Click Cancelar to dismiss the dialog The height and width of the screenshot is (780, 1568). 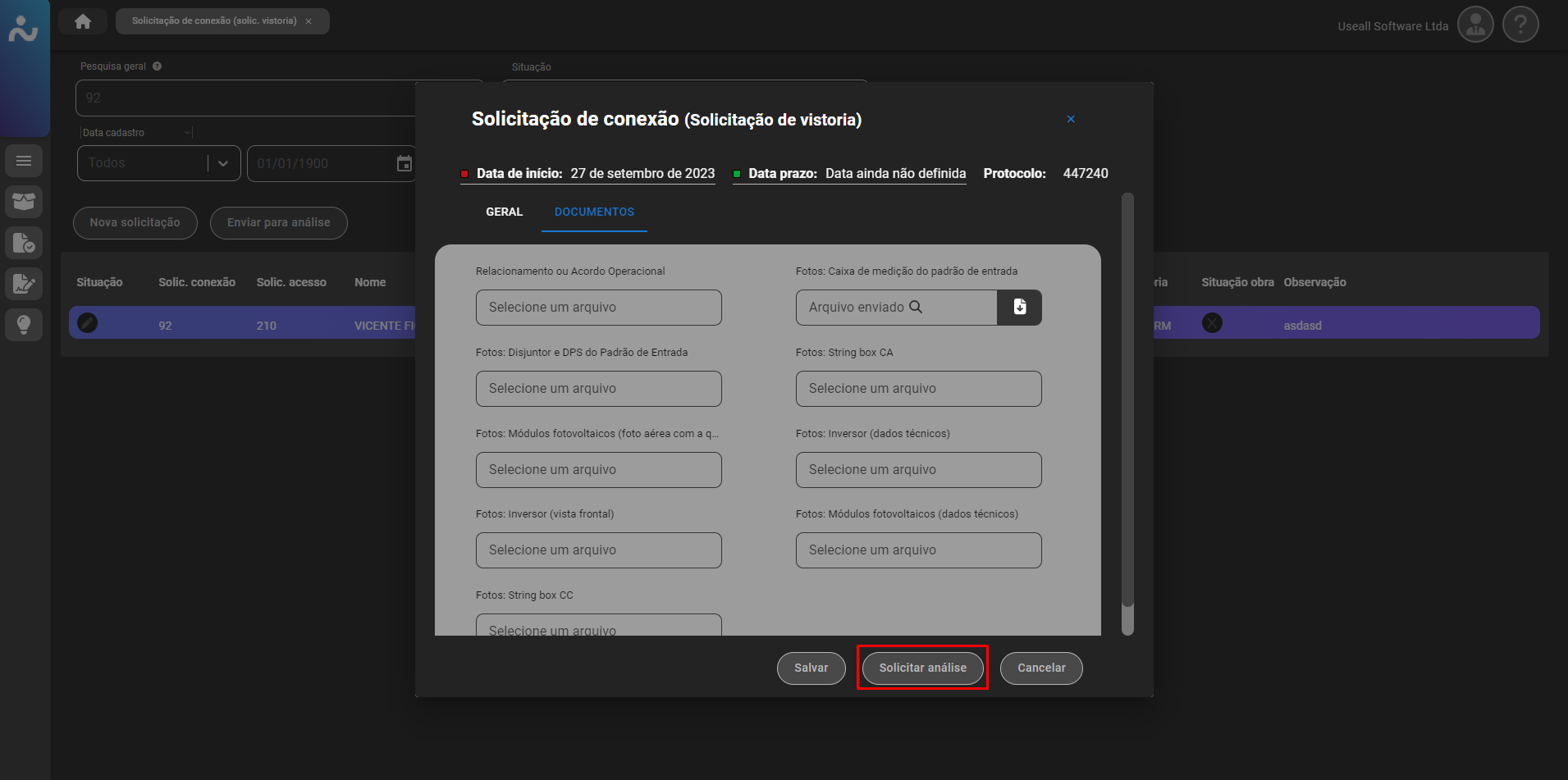click(1040, 668)
